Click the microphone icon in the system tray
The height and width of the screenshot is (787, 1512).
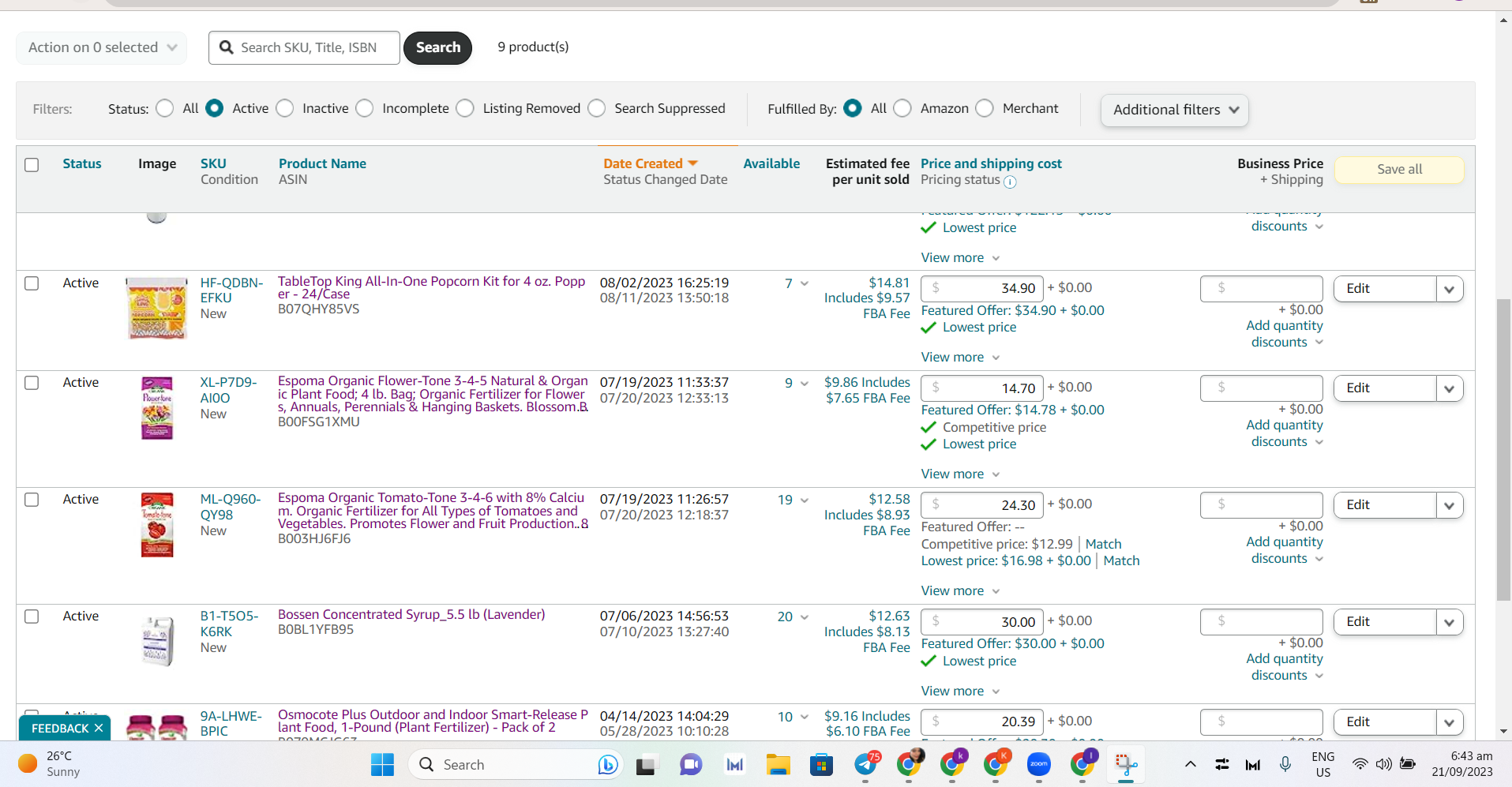pyautogui.click(x=1285, y=764)
